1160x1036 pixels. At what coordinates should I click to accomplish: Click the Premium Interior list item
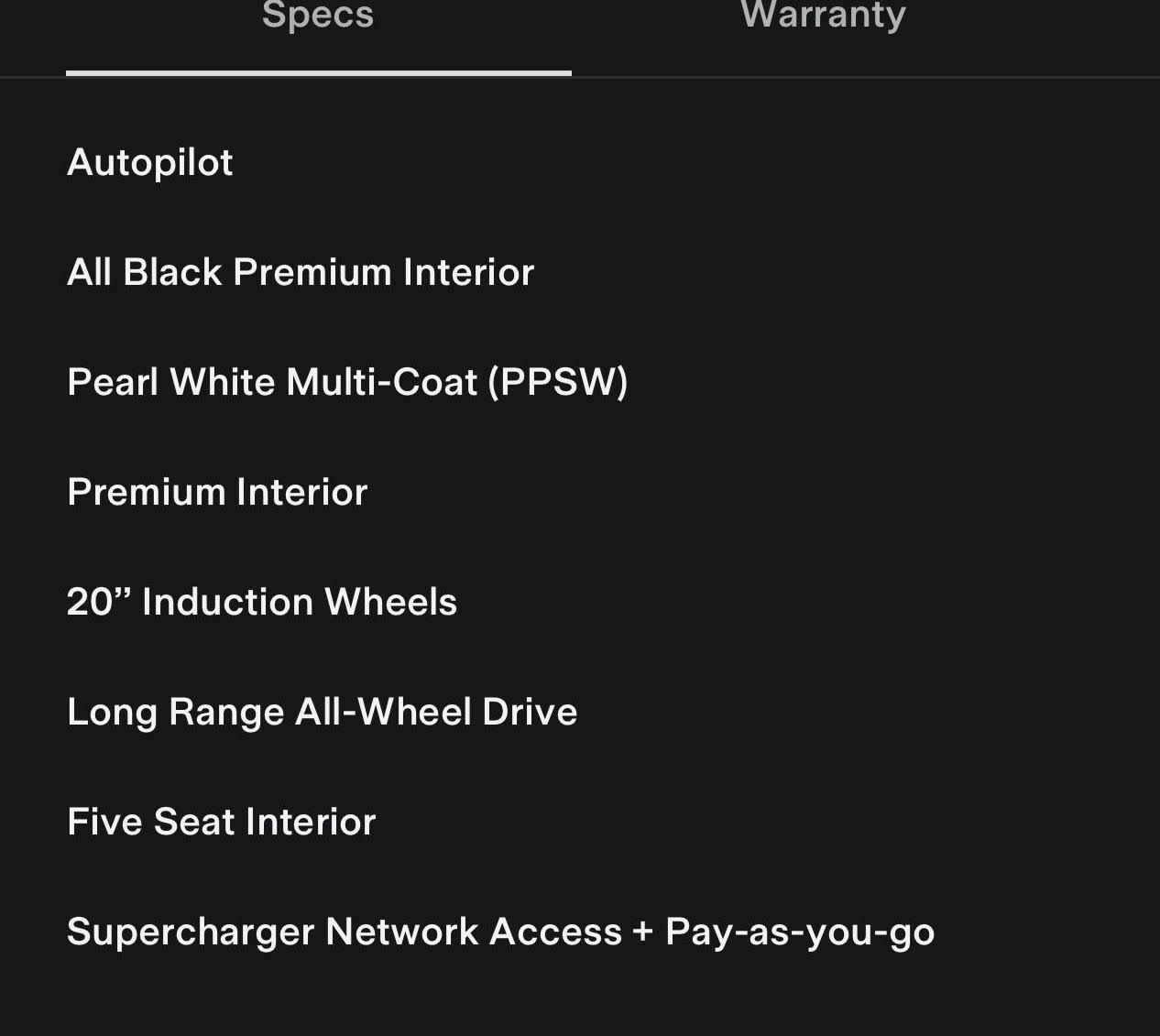pyautogui.click(x=217, y=493)
